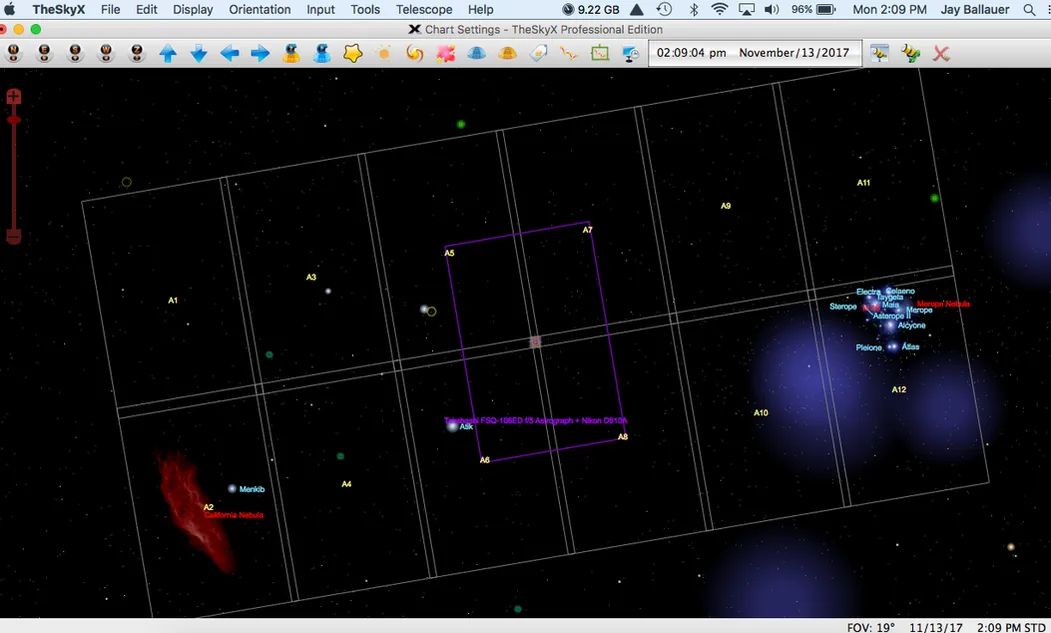Click the red target marker at chart center
The width and height of the screenshot is (1051, 633).
535,341
